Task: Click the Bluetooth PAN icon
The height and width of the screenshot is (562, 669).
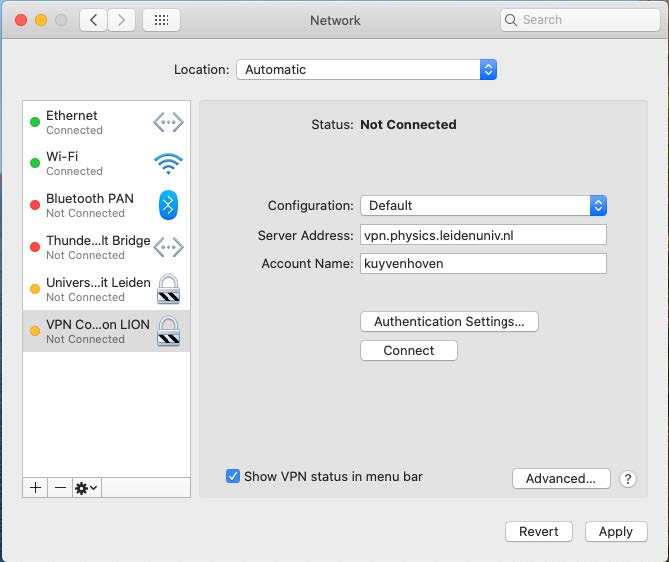Action: click(168, 206)
